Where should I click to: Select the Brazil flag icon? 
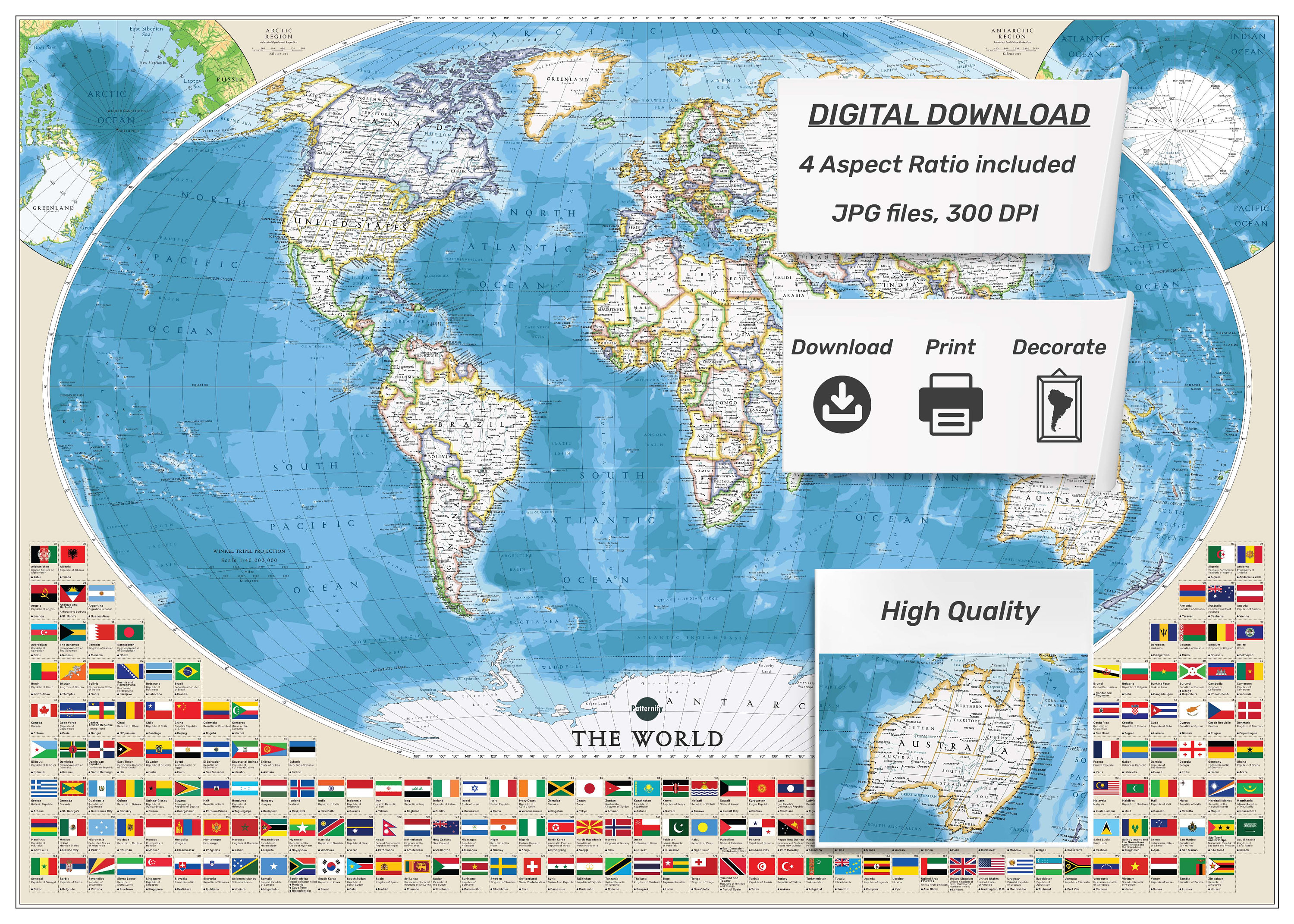(188, 671)
